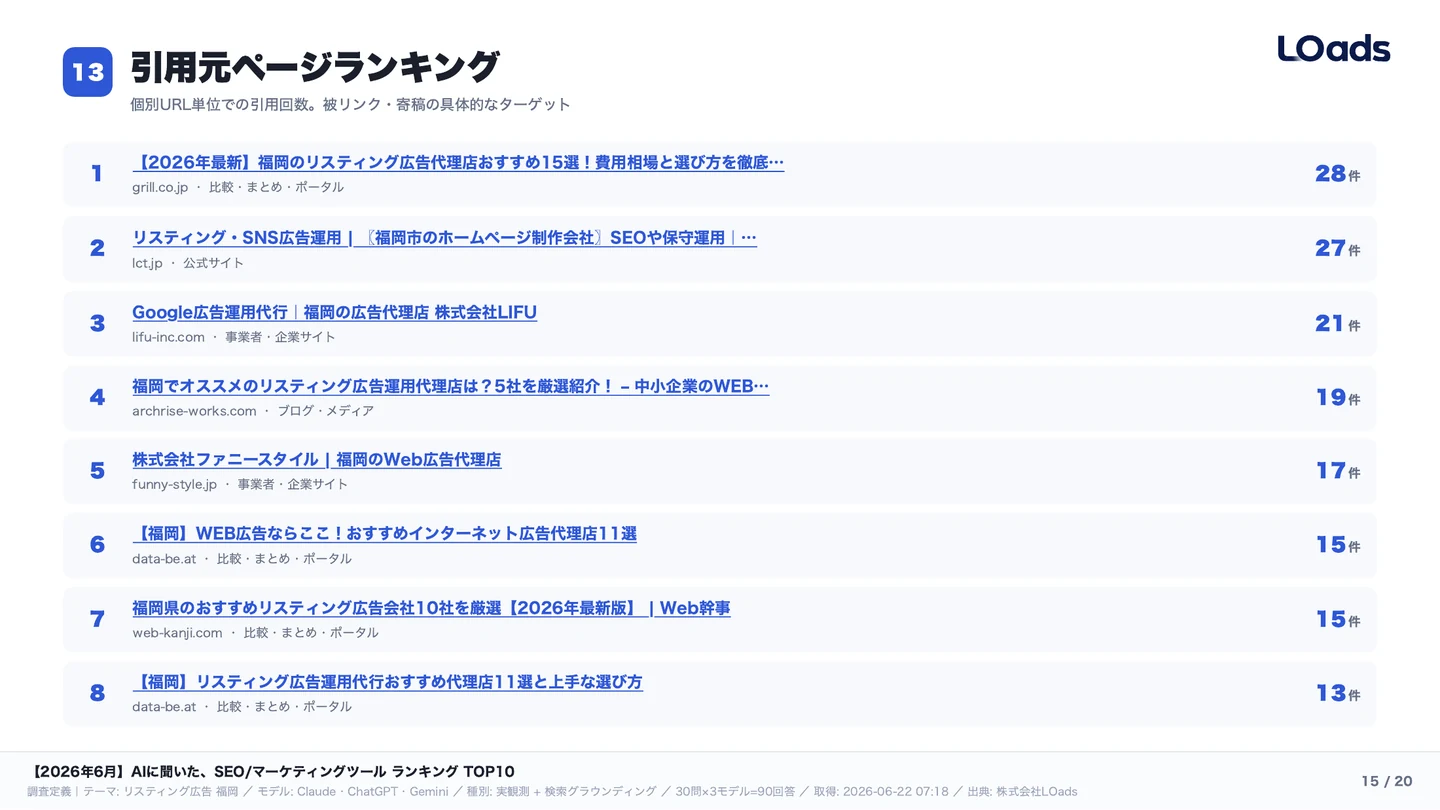Open the 福岡でオススメのリスティング広告運用代理店 link
The width and height of the screenshot is (1440, 810).
pos(451,386)
